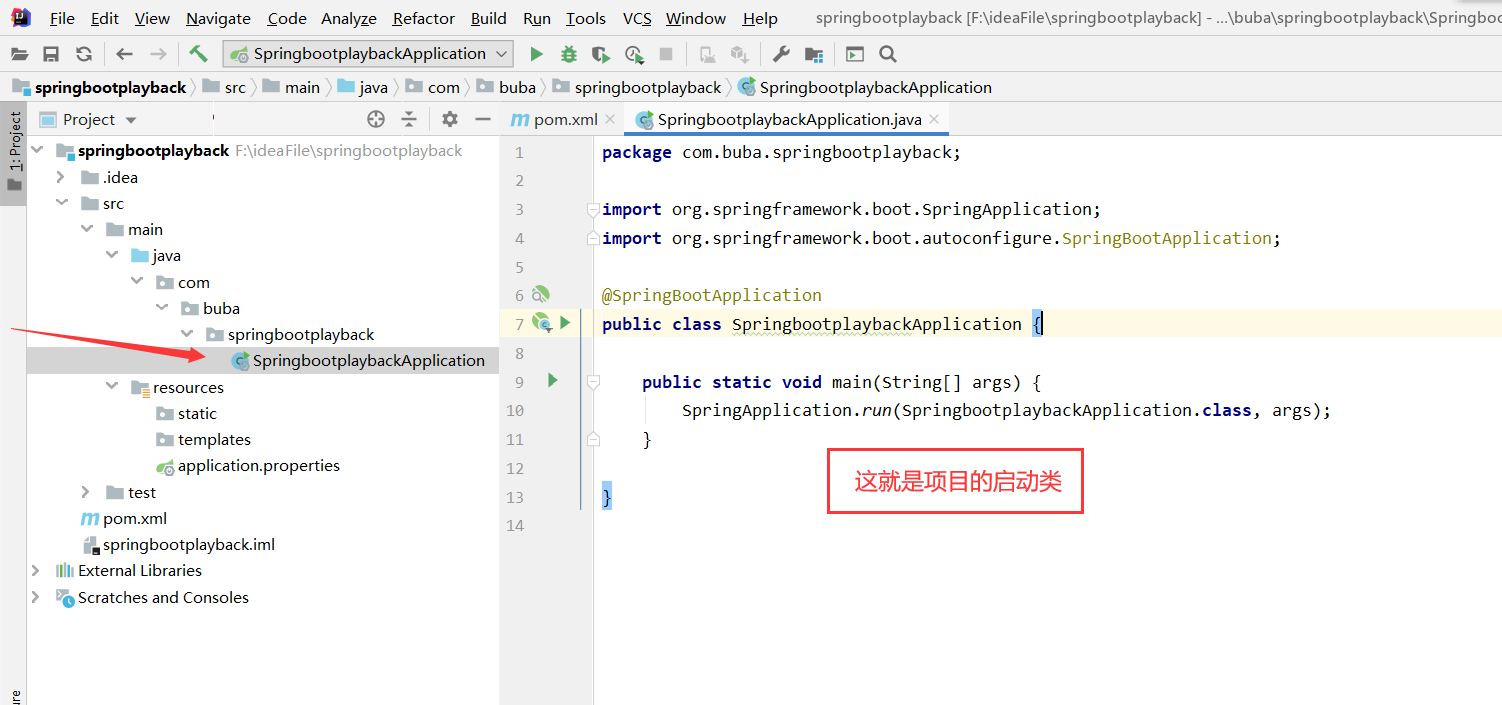
Task: Select pom.xml file in project tree
Action: pyautogui.click(x=124, y=518)
